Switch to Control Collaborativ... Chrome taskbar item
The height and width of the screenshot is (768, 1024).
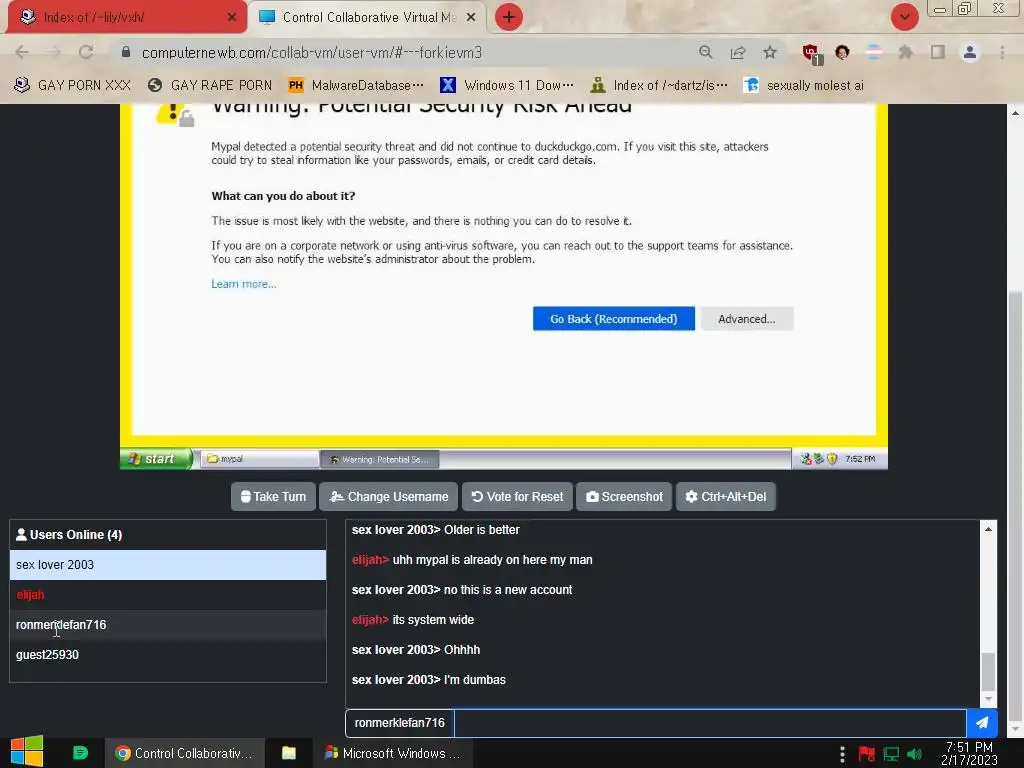(185, 753)
